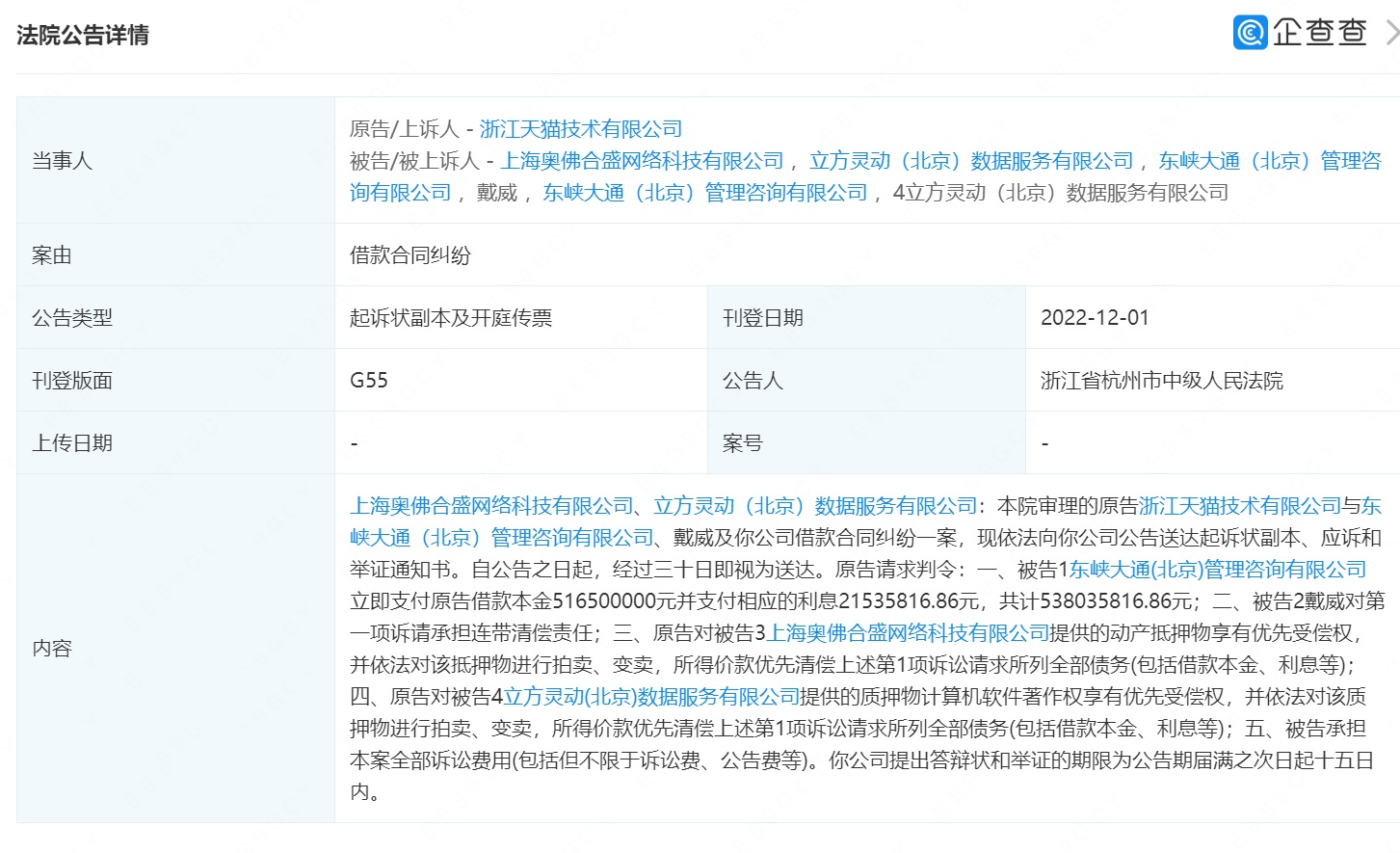The image size is (1400, 853).
Task: Click the blue 企查查 logo icon
Action: 1250,33
